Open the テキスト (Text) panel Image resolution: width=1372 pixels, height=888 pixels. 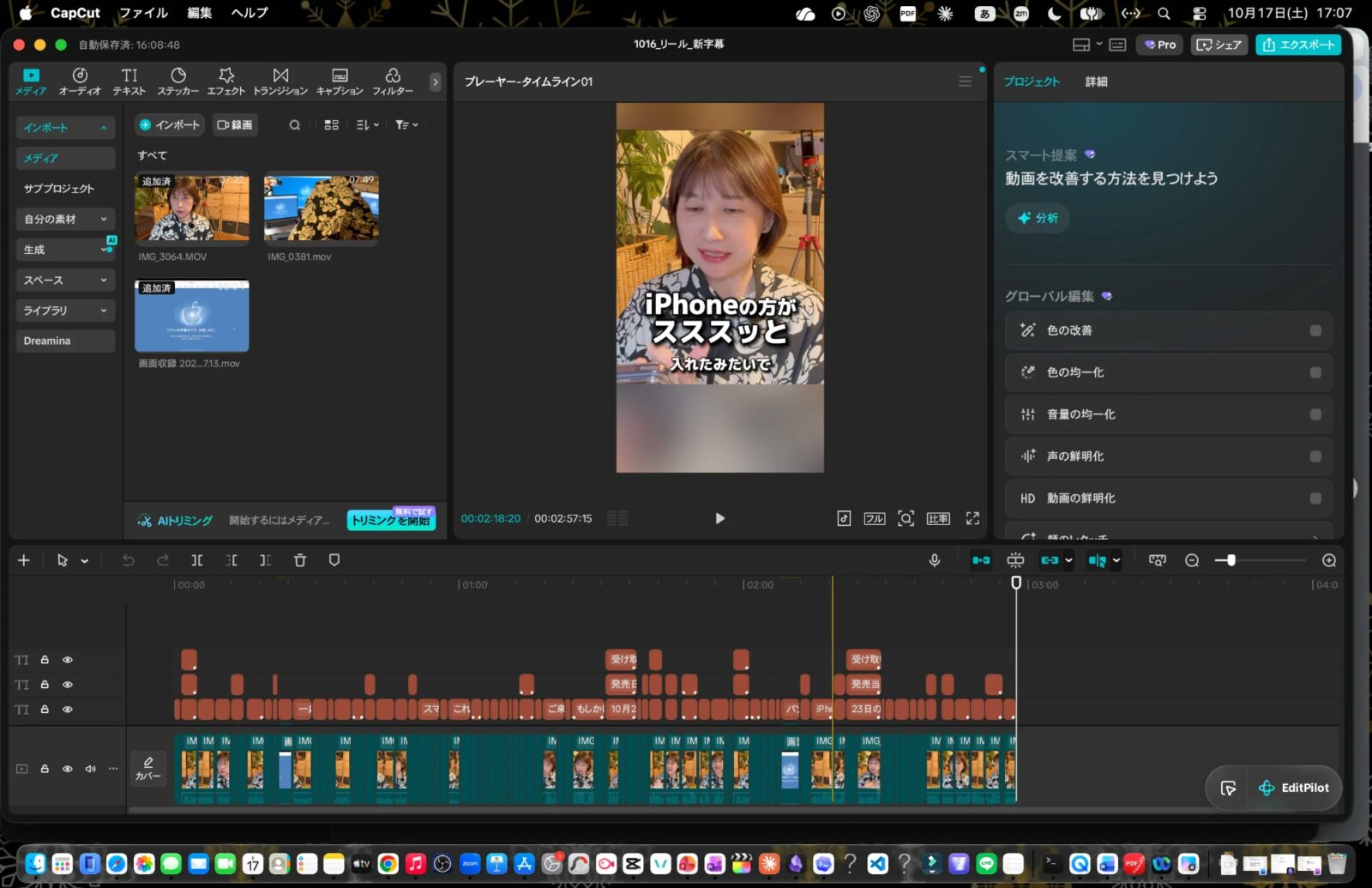click(x=129, y=82)
